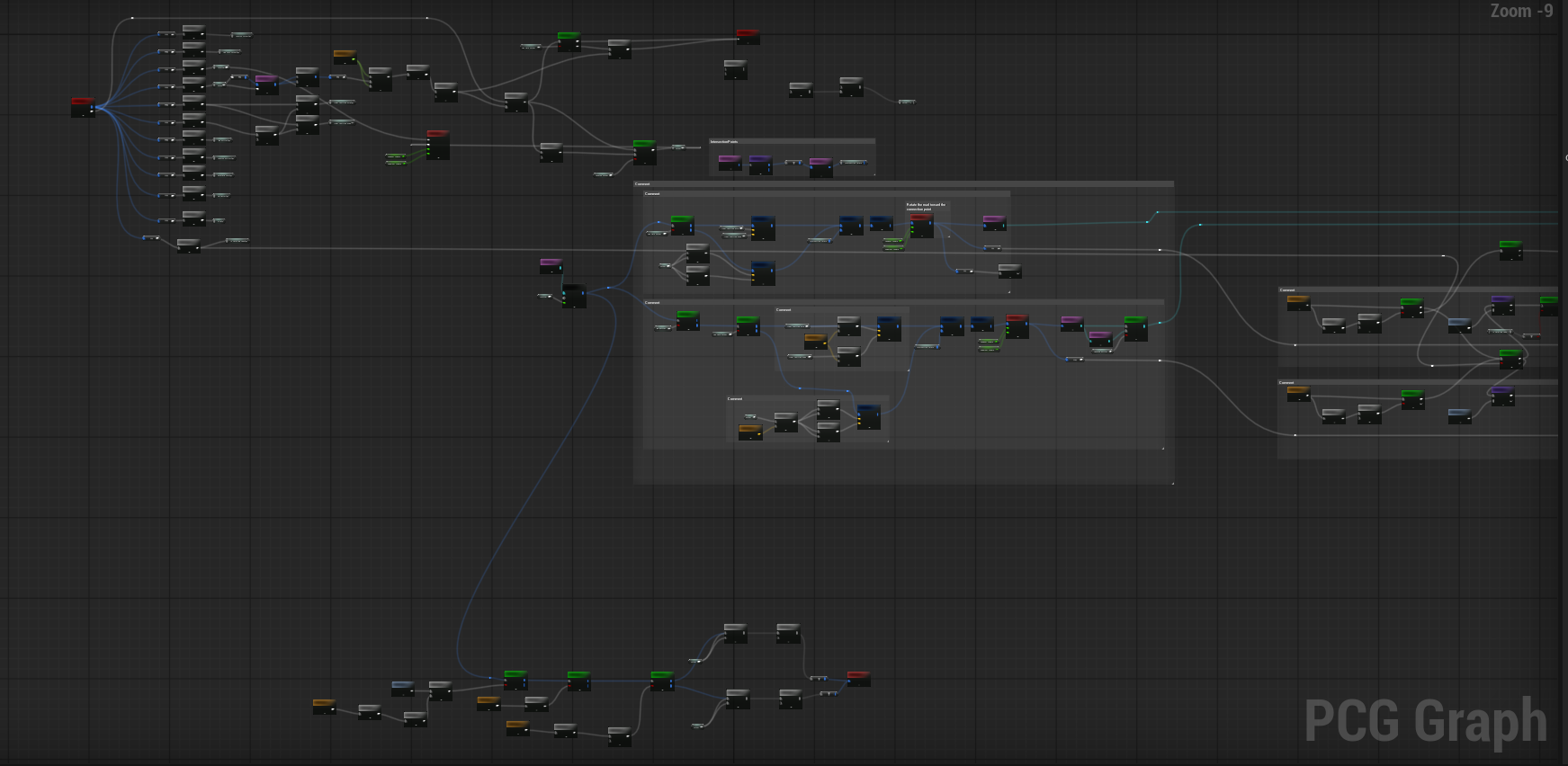Select the large black multi-pin node left of the comments
This screenshot has width=1568, height=766.
pyautogui.click(x=574, y=296)
